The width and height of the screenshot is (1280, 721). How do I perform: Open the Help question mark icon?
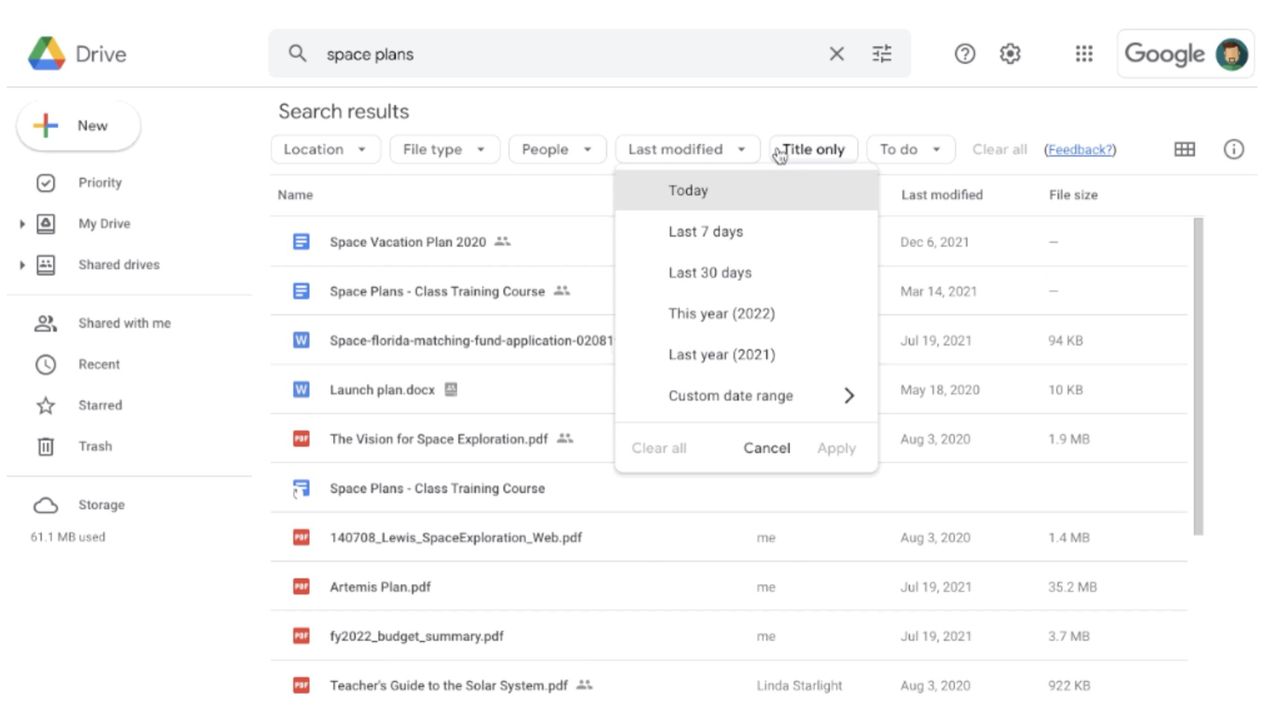point(965,54)
